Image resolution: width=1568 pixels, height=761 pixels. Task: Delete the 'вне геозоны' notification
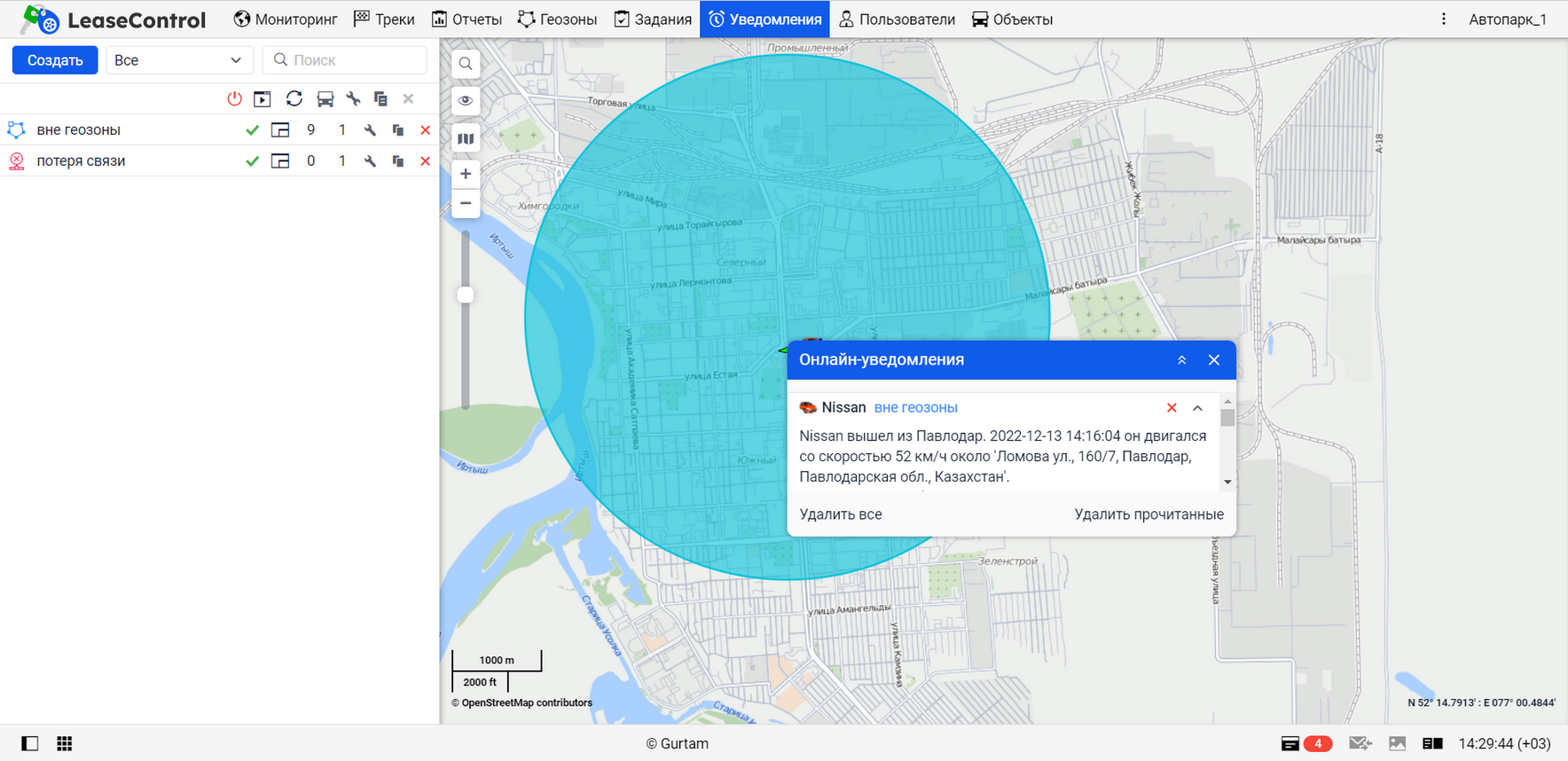[x=425, y=130]
